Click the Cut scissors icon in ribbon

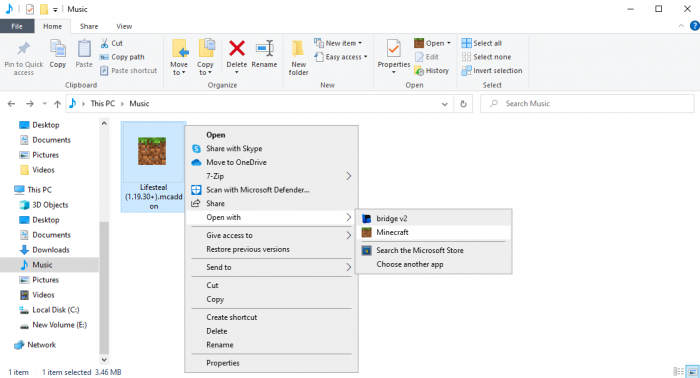pyautogui.click(x=104, y=43)
